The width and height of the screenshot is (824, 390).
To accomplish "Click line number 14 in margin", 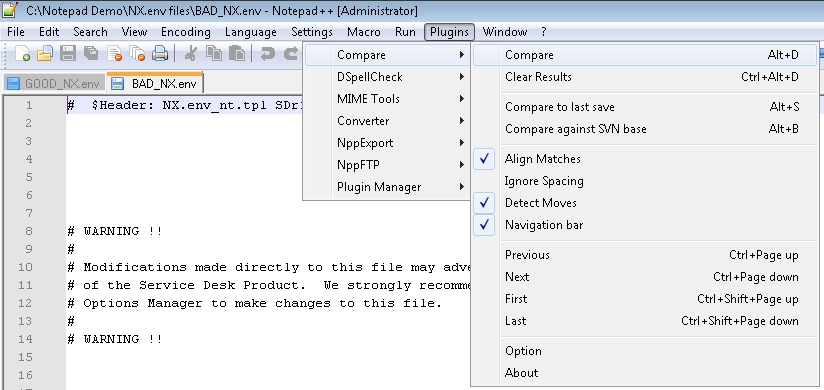I will (25, 339).
